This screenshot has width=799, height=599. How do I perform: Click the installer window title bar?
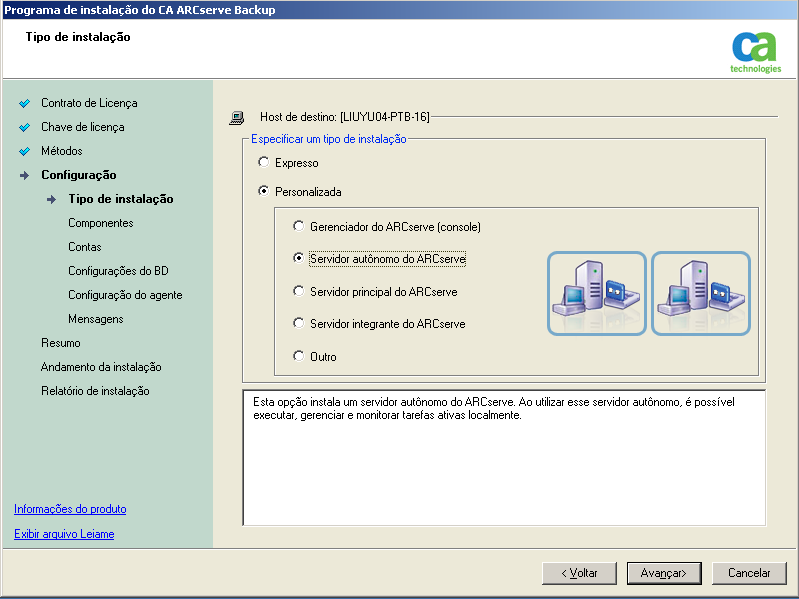pos(400,10)
